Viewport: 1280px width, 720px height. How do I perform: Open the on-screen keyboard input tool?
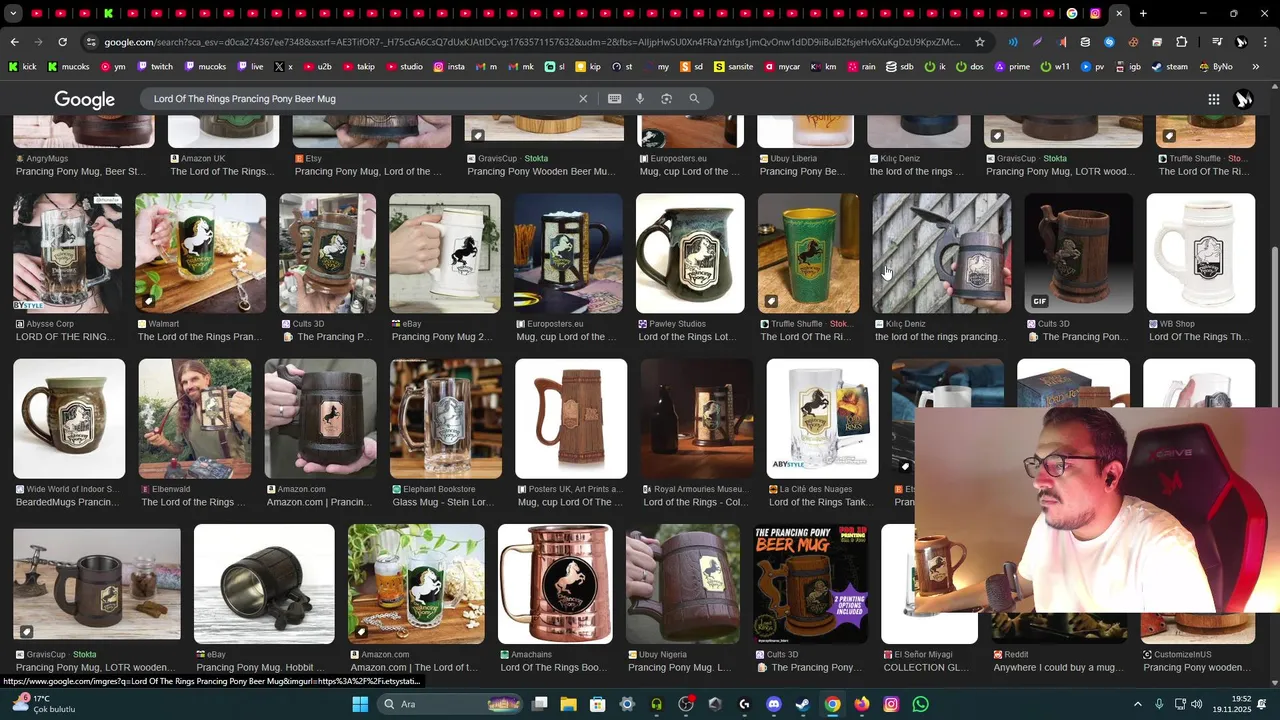coord(614,99)
